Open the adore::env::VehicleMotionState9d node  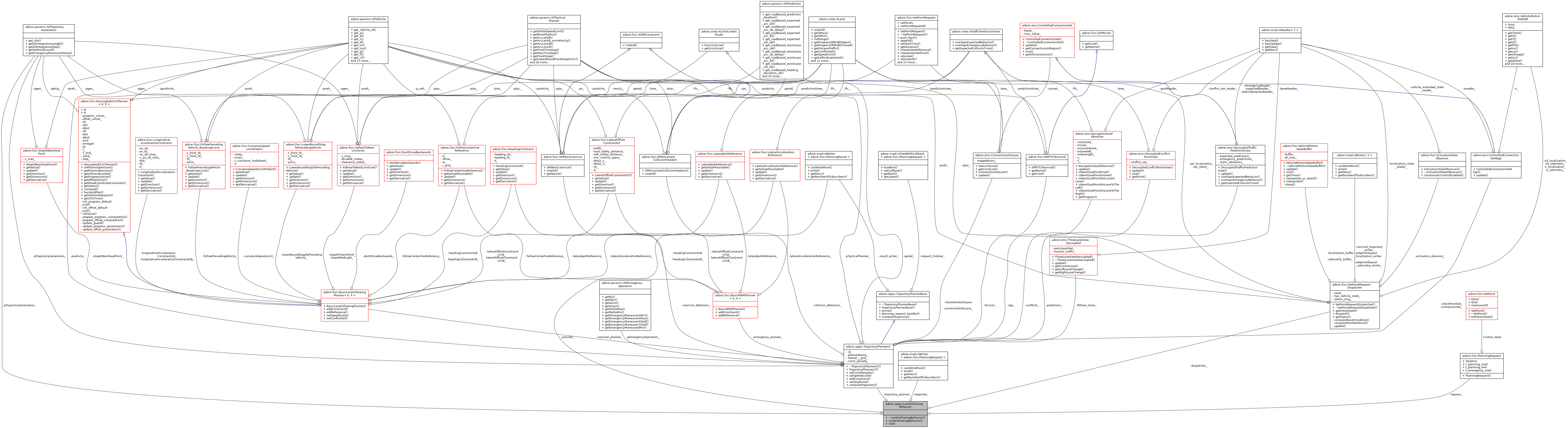(1522, 40)
